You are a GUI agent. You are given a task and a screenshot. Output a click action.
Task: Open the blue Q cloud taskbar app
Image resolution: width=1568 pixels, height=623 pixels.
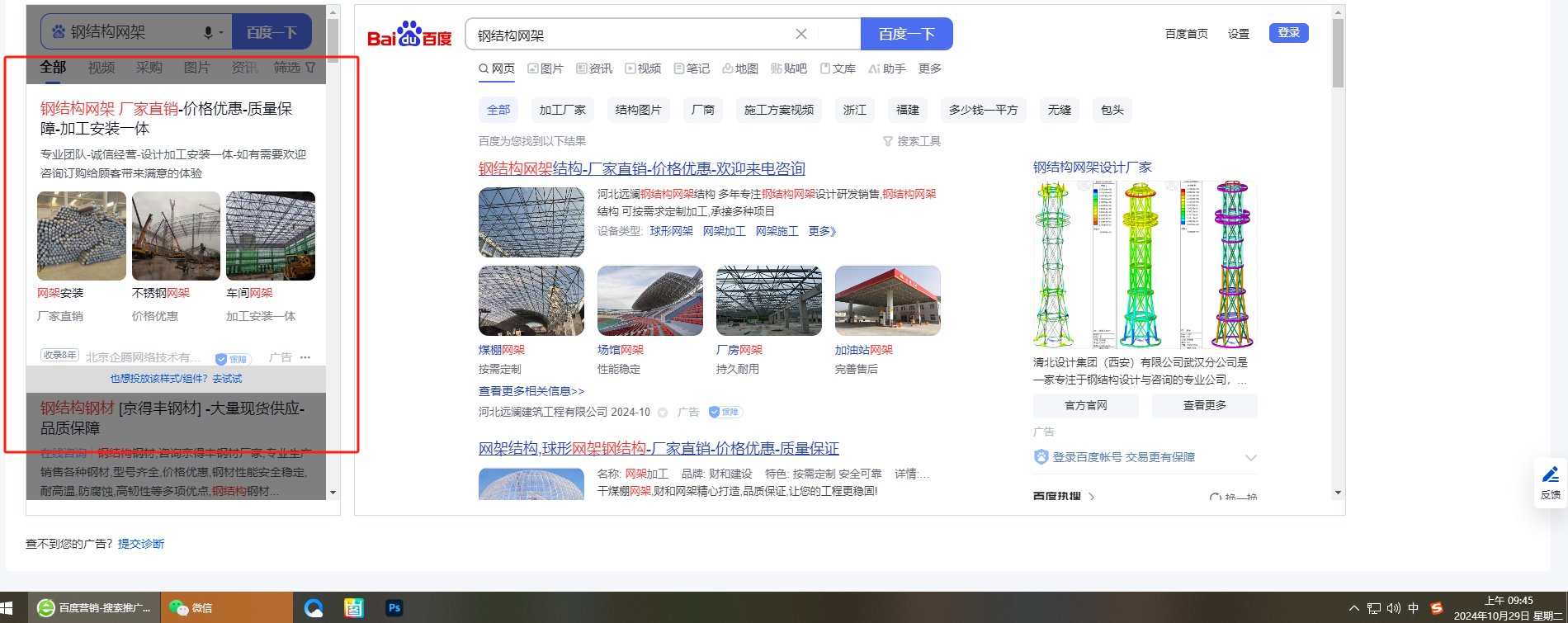tap(314, 608)
